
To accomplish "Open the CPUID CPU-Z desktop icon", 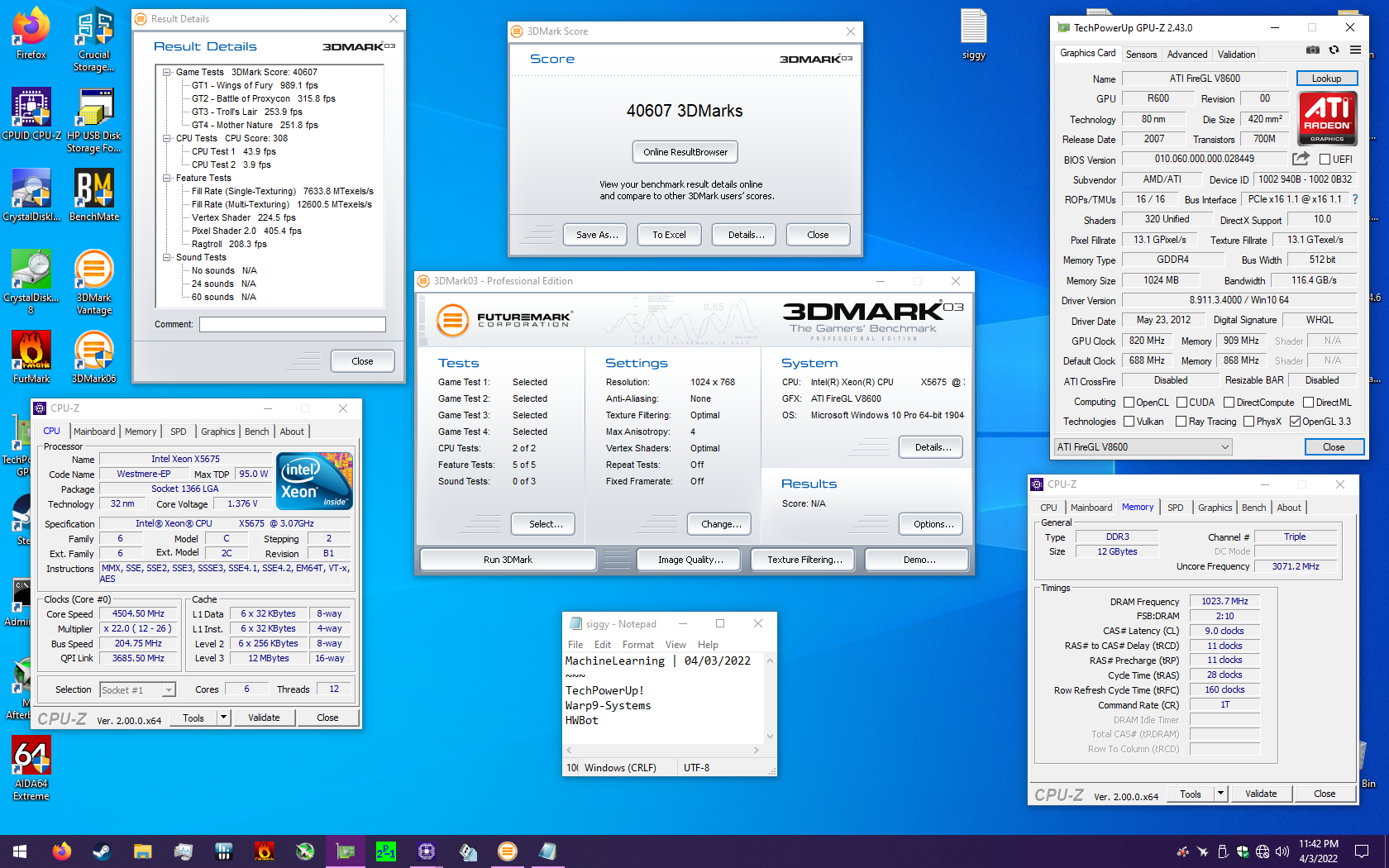I will tap(31, 115).
